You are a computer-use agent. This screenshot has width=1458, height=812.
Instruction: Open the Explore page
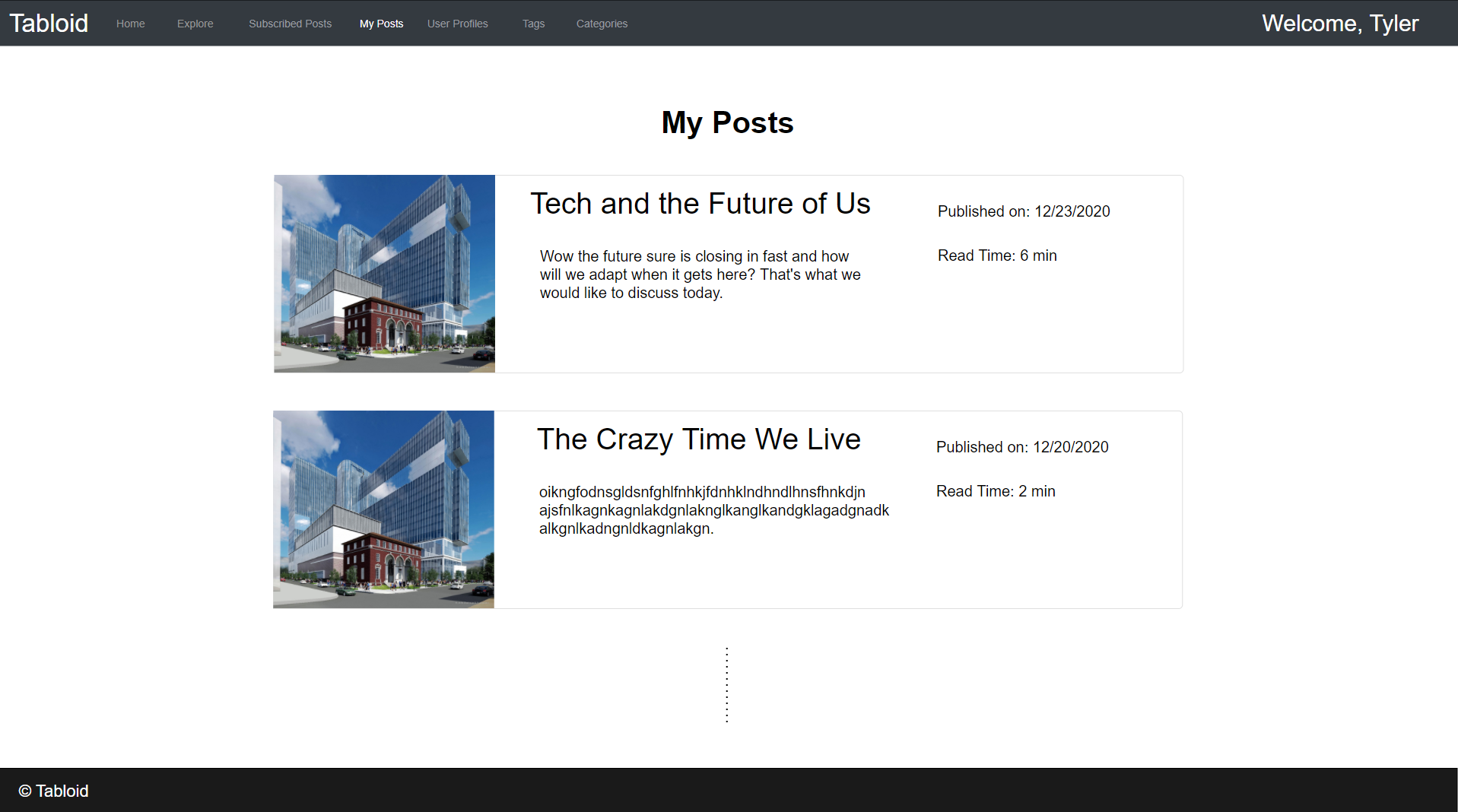tap(195, 24)
